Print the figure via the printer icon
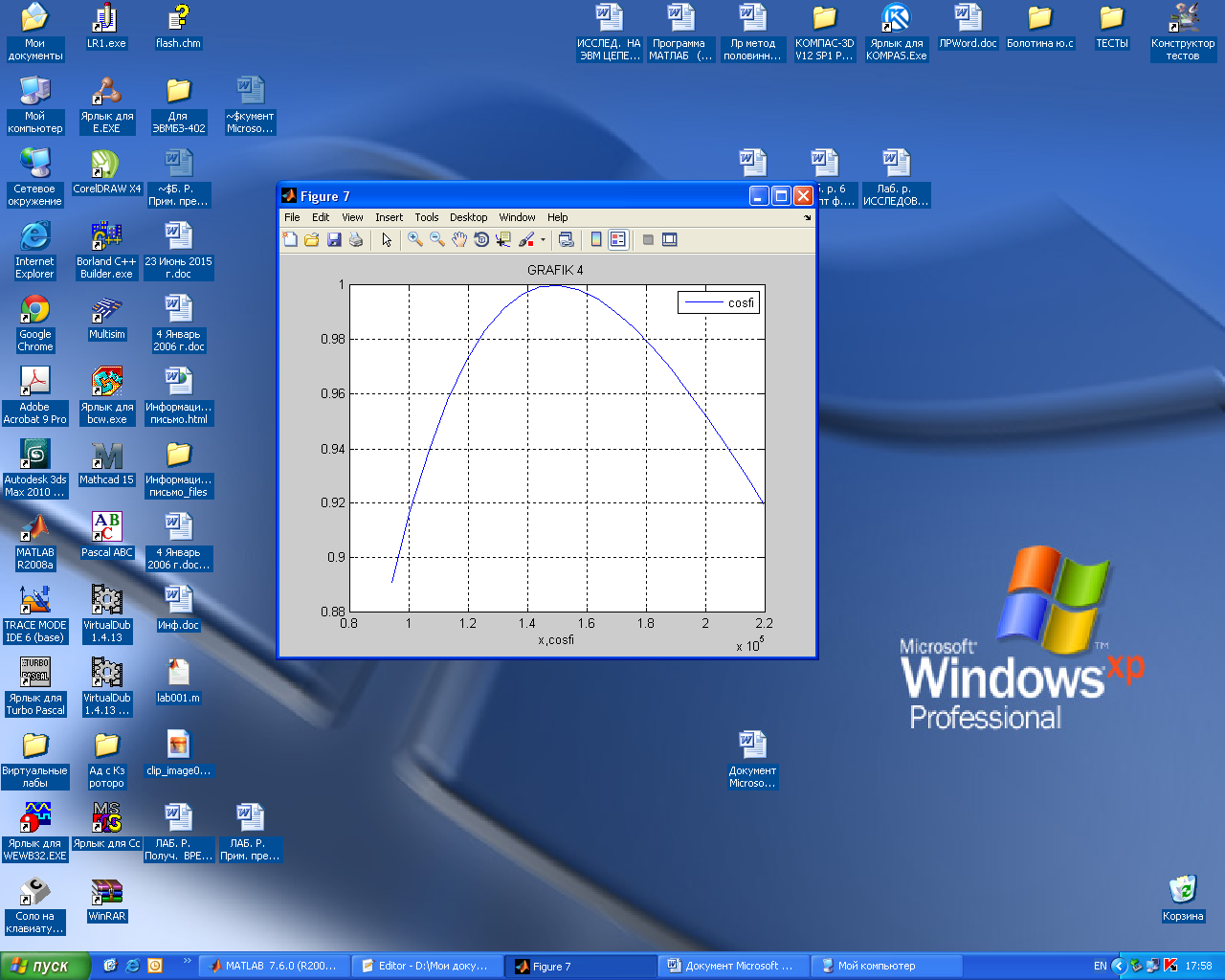The image size is (1225, 980). coord(356,239)
